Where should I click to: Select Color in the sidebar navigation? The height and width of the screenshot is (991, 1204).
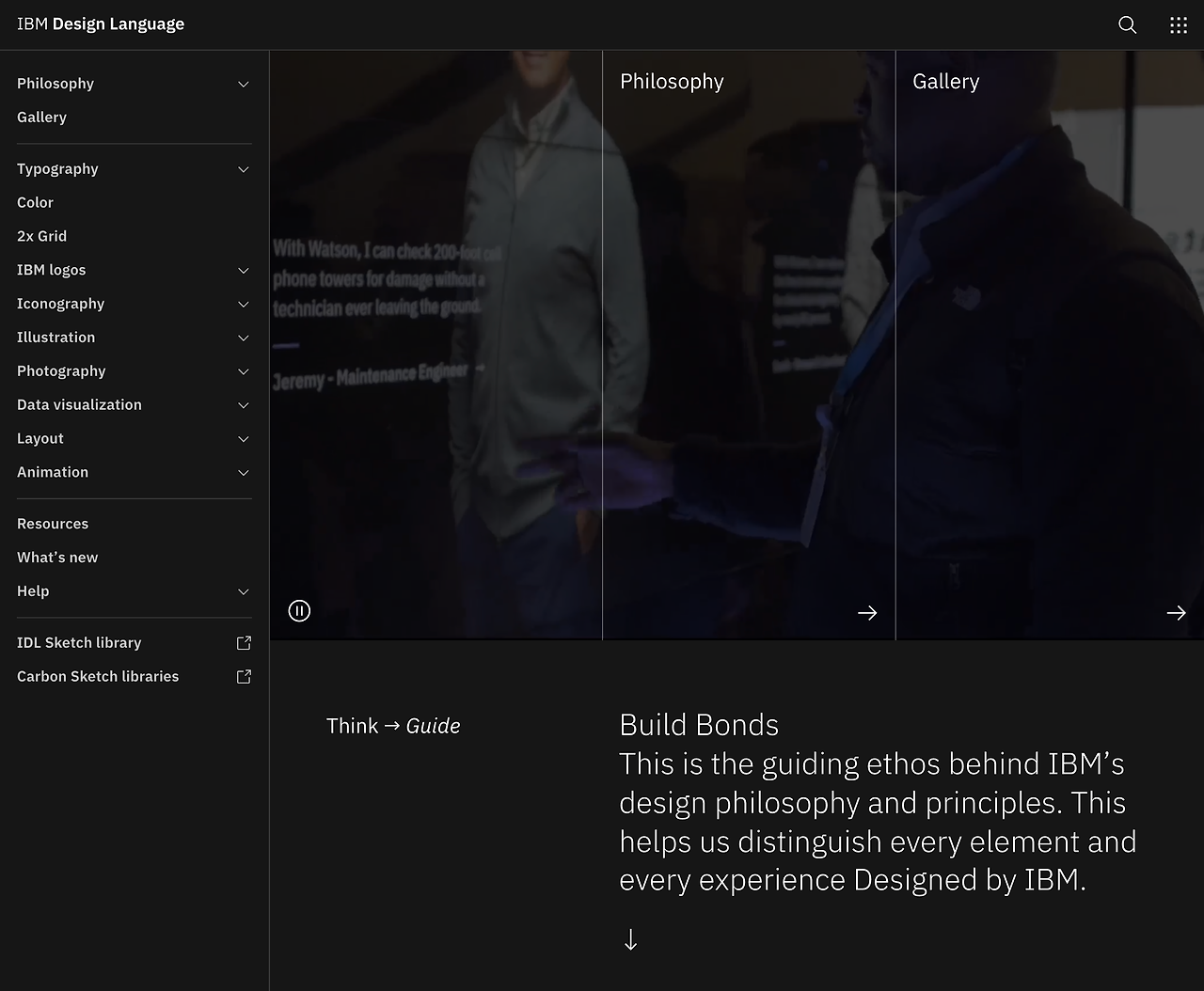[35, 202]
